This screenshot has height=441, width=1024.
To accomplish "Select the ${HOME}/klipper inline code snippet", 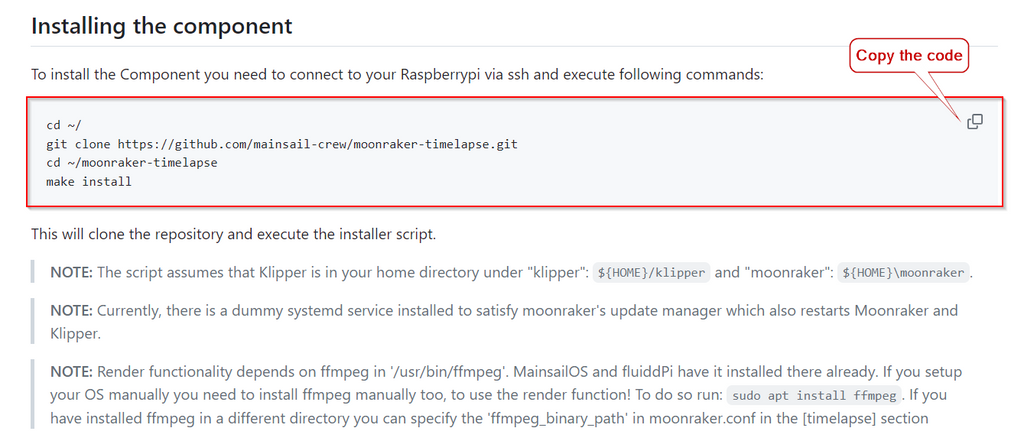I will coord(651,272).
